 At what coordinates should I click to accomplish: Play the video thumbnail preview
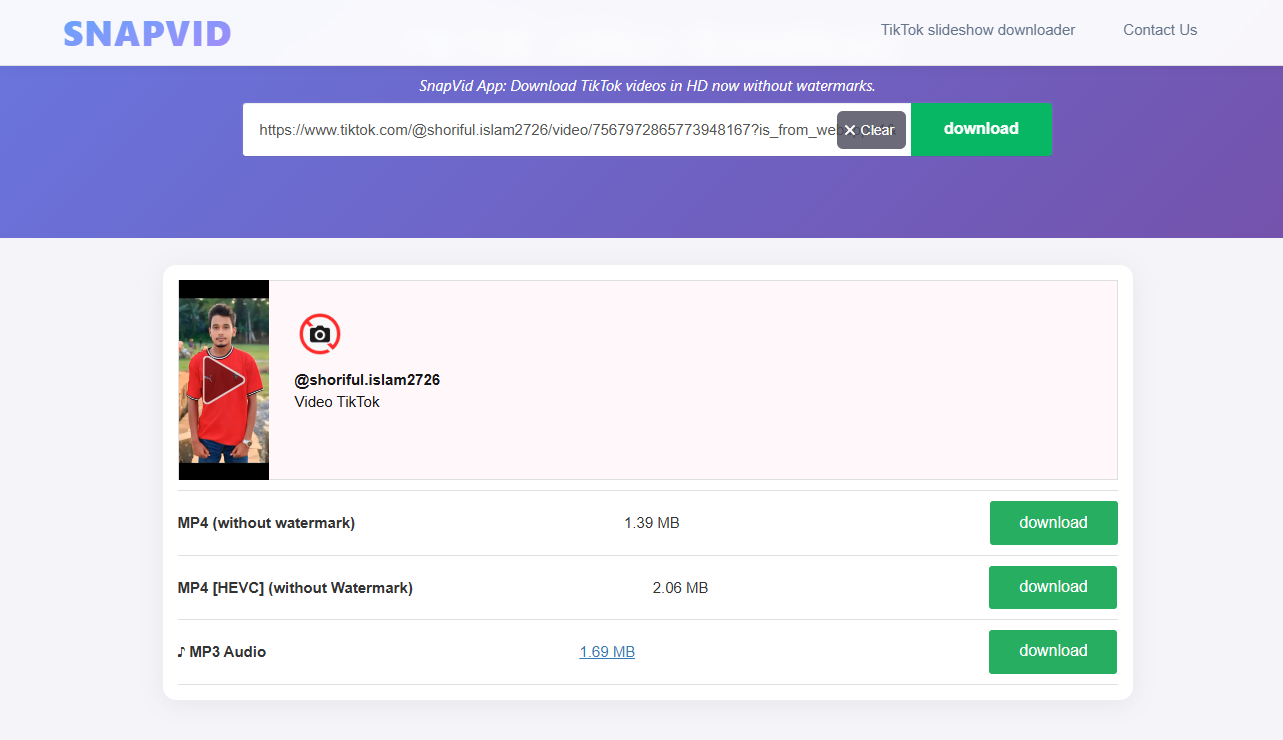pos(224,379)
